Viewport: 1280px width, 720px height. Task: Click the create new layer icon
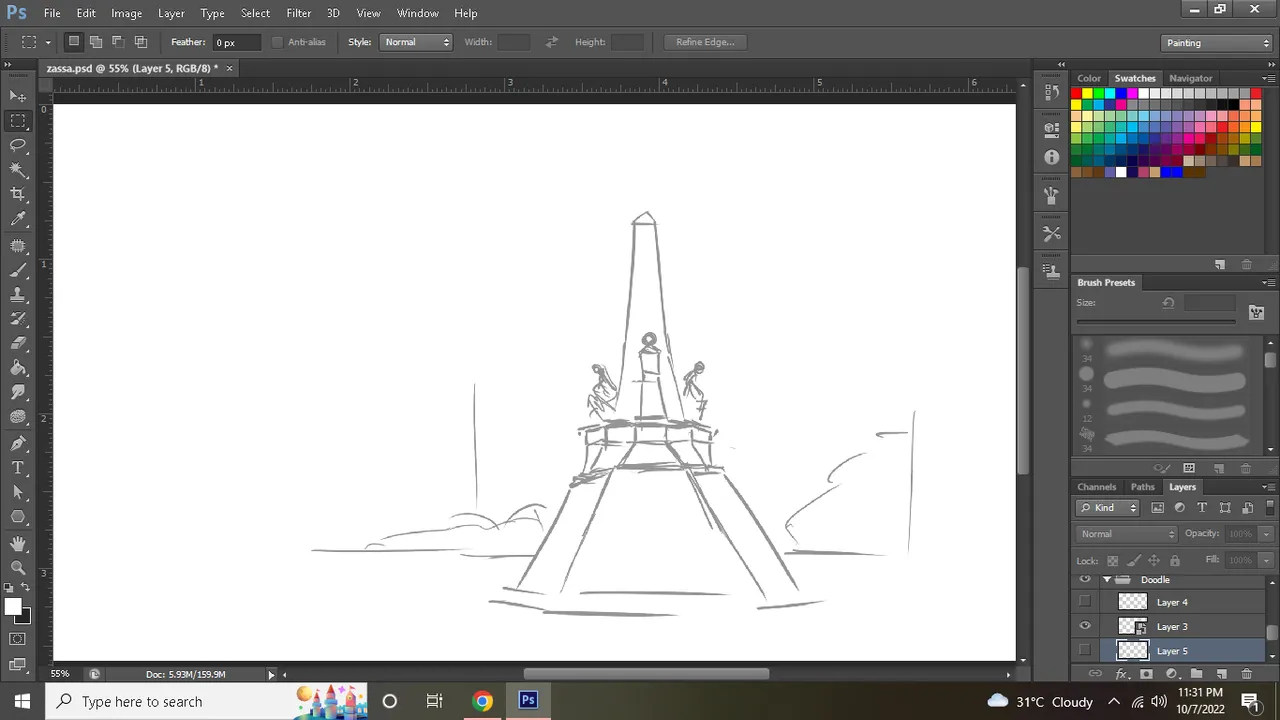[1221, 674]
